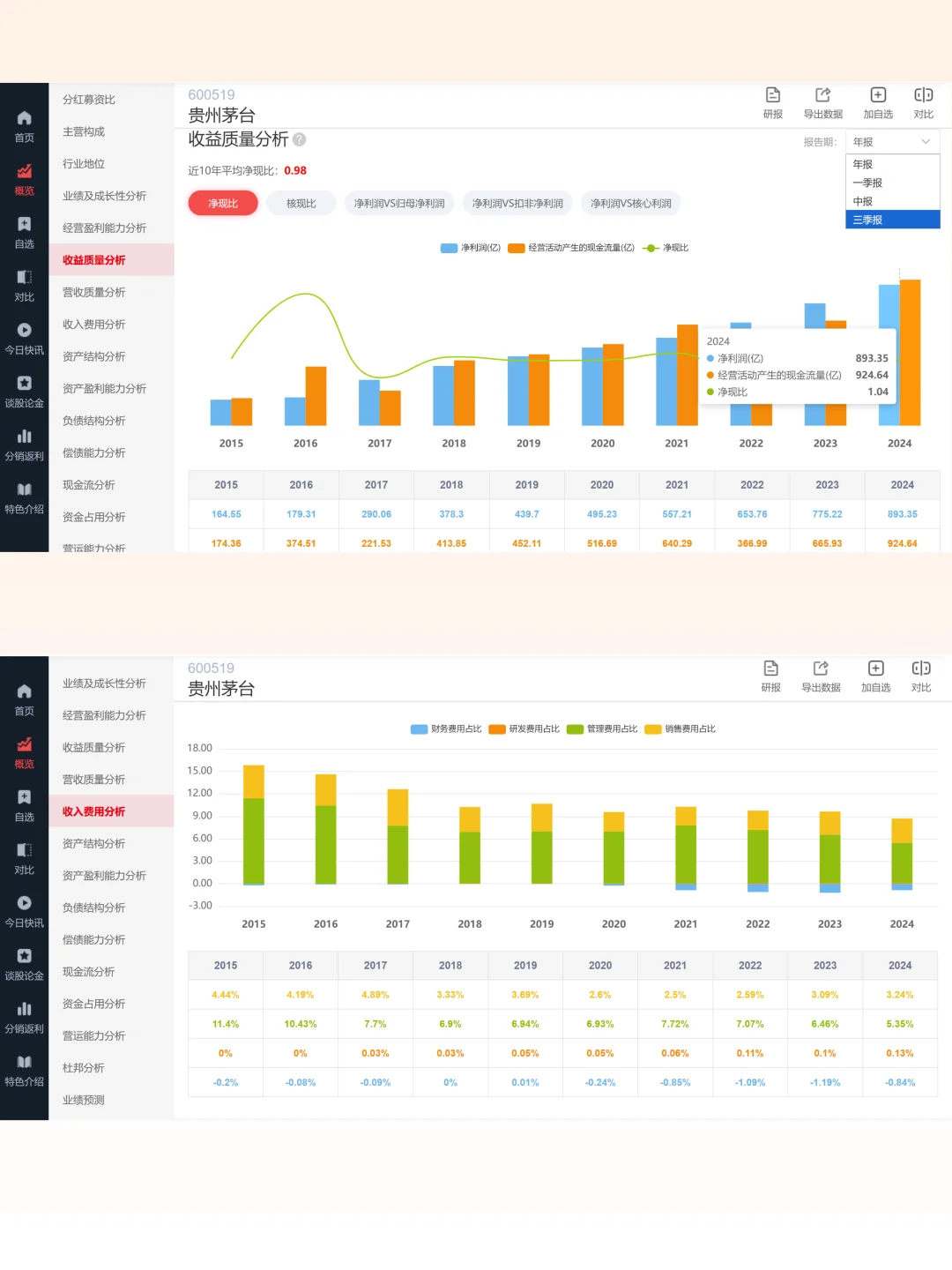
Task: Toggle 经营活动产生的现金流量(亿) legend series
Action: 571,248
